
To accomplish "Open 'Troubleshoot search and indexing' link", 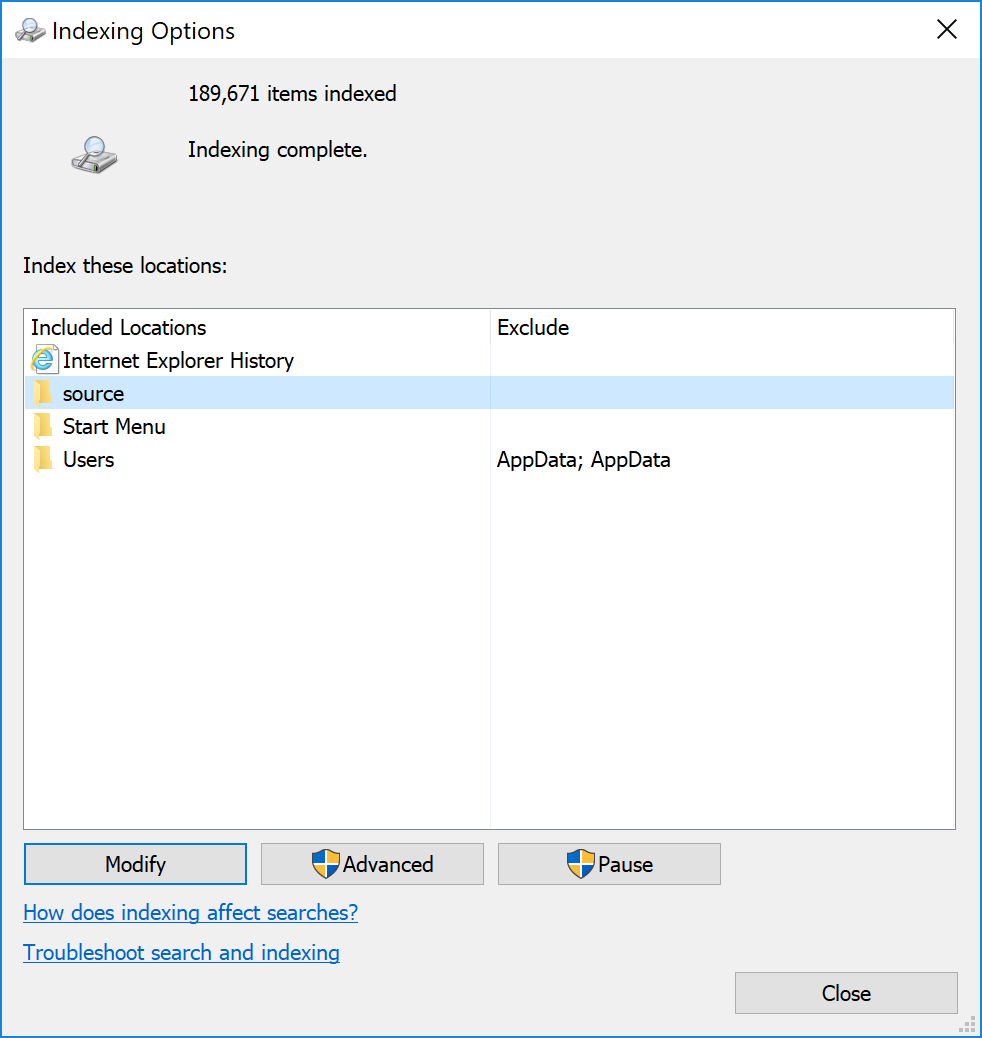I will [181, 952].
